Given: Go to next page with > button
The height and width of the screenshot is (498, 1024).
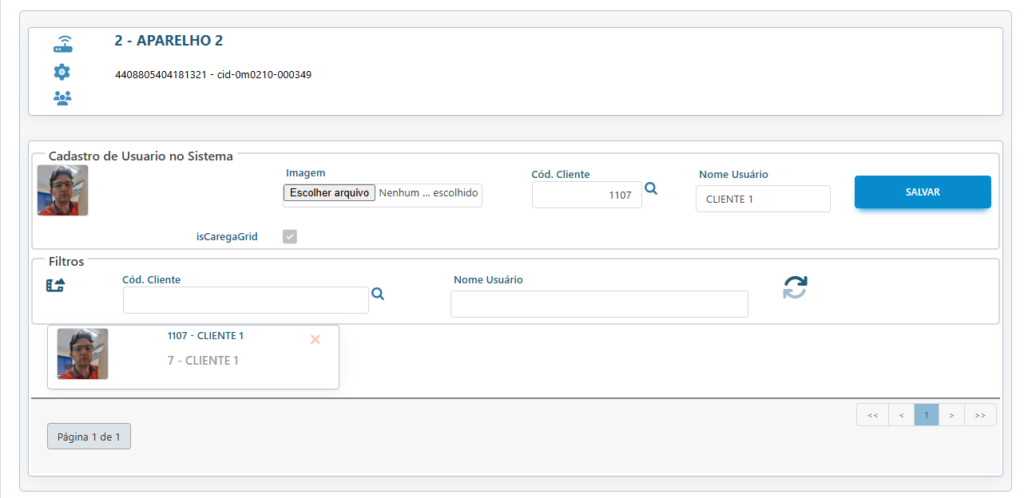Looking at the screenshot, I should [x=952, y=415].
